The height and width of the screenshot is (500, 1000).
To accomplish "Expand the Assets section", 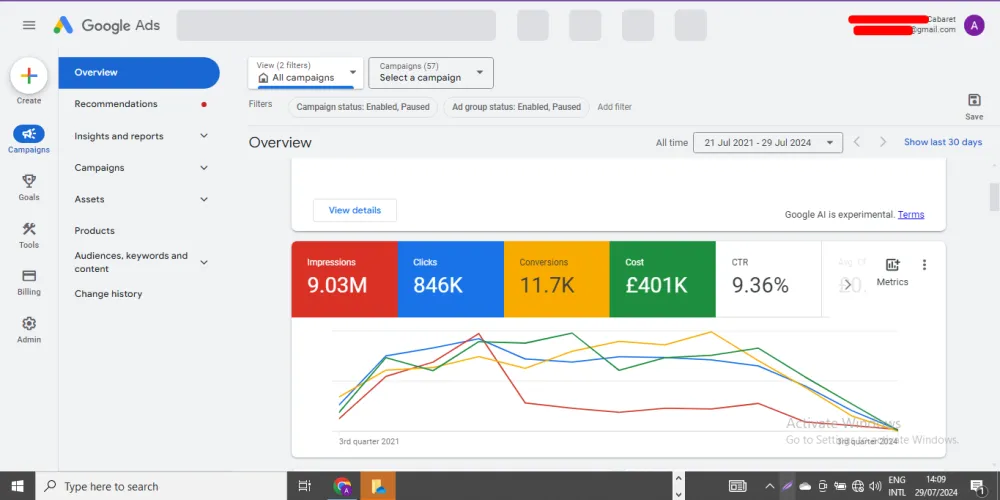I will pyautogui.click(x=204, y=199).
